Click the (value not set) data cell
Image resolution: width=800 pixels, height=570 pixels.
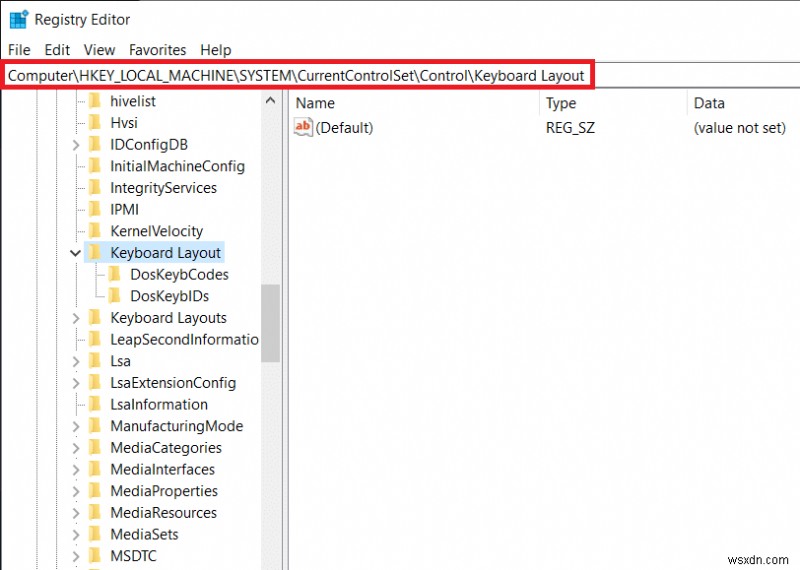[x=739, y=128]
